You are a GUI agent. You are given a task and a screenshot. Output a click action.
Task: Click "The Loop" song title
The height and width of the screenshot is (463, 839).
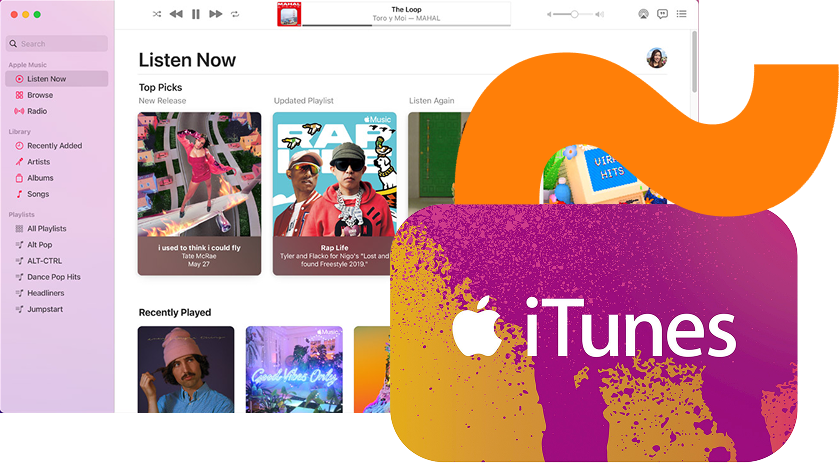coord(406,9)
